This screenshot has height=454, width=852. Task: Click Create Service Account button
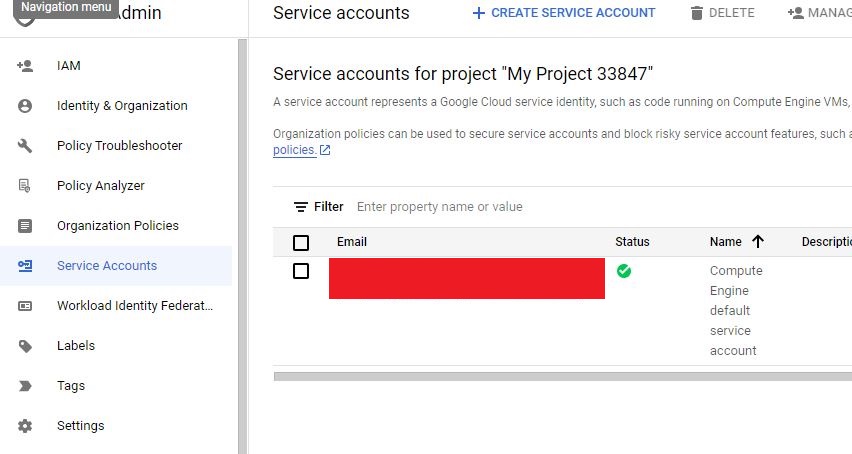coord(564,13)
